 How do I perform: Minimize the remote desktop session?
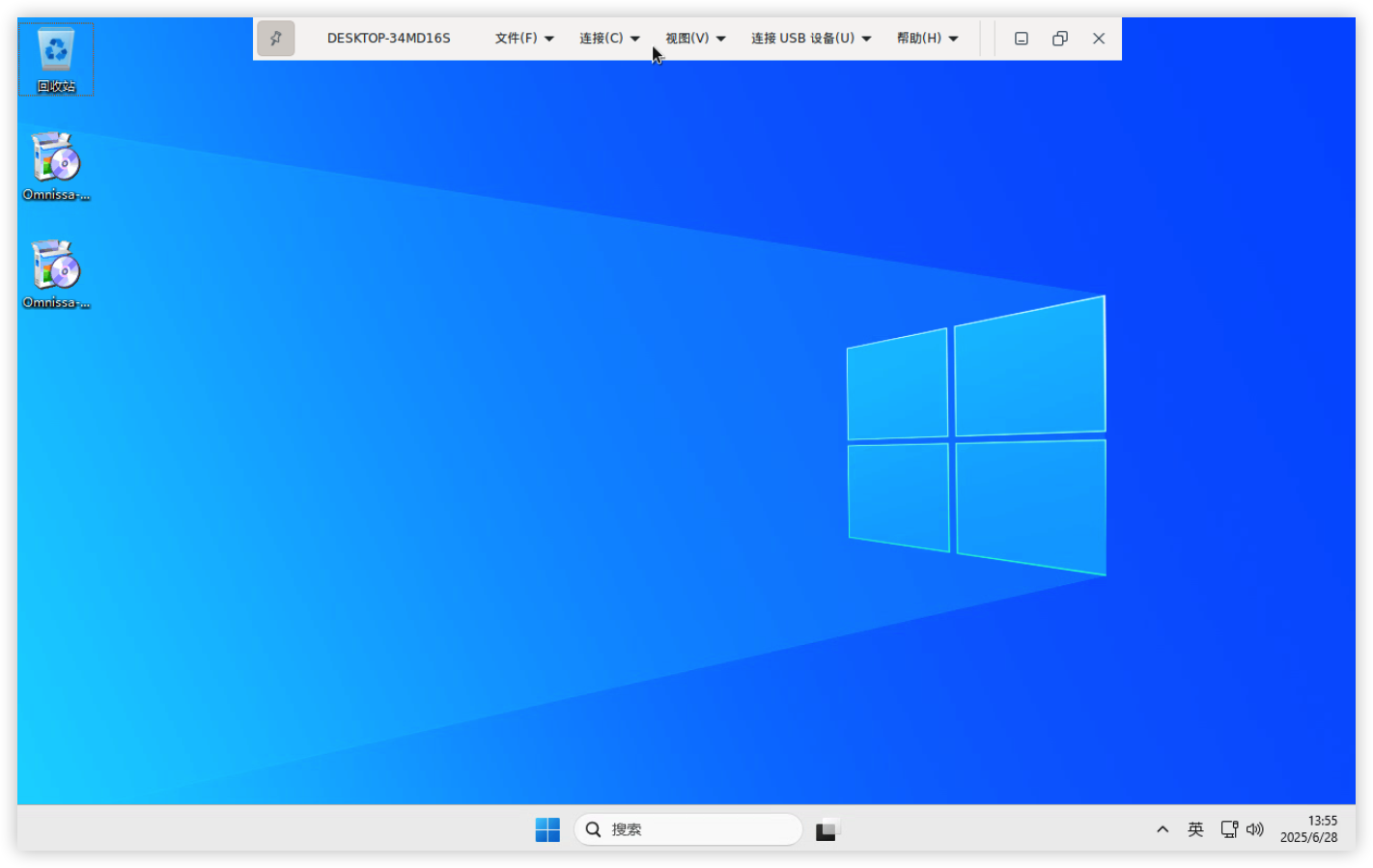[x=1021, y=39]
